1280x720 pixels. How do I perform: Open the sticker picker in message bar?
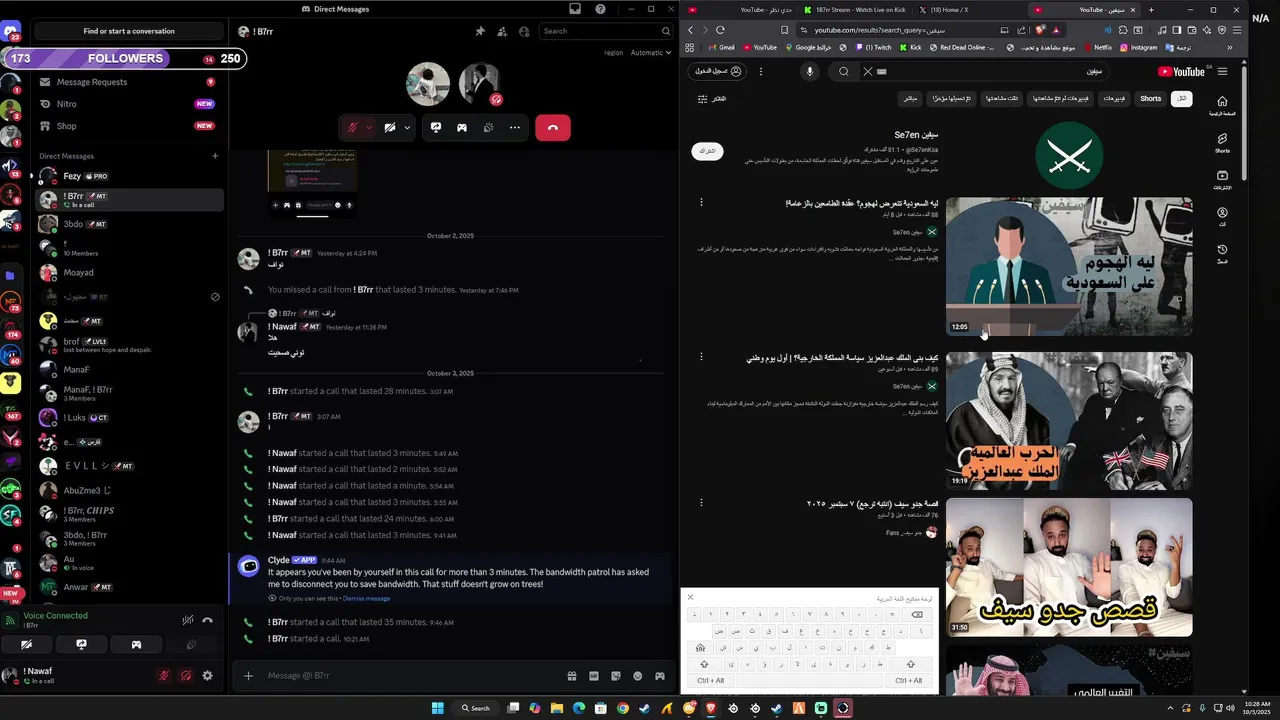coord(616,676)
